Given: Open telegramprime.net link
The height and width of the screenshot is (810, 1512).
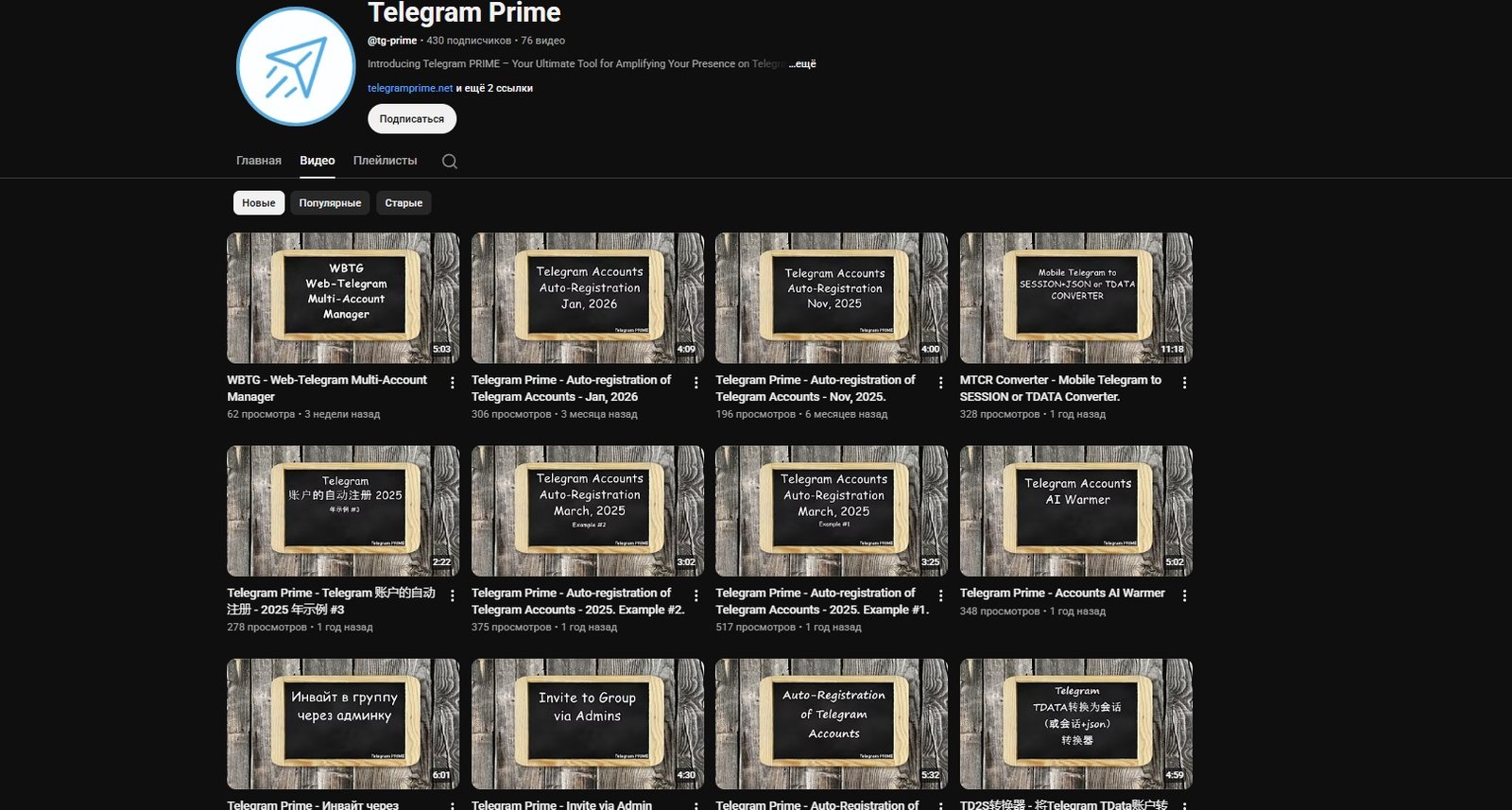Looking at the screenshot, I should 410,88.
